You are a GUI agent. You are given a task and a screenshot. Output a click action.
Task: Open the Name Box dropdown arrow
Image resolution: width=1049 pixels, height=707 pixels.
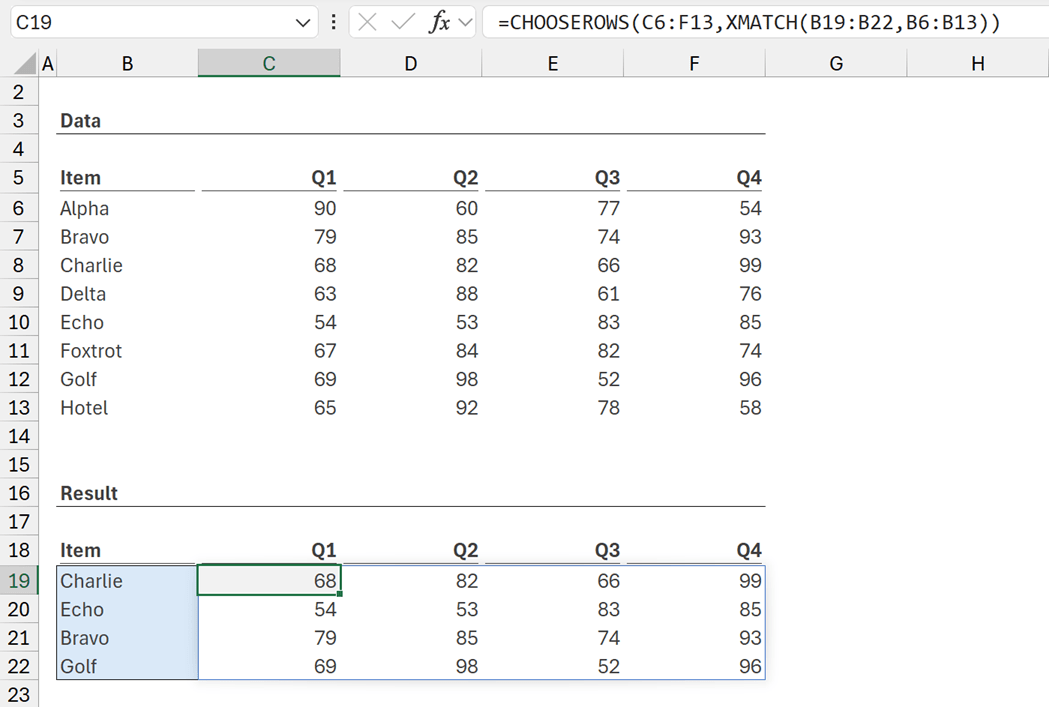pos(303,23)
